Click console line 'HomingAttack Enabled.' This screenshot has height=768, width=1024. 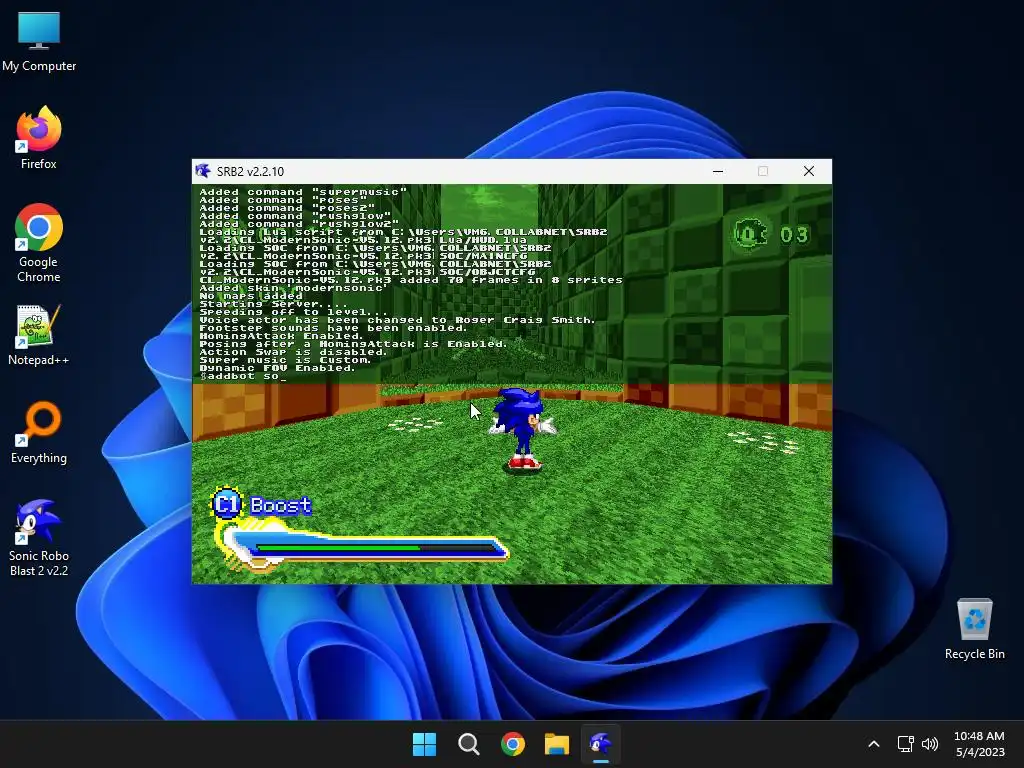(x=281, y=336)
